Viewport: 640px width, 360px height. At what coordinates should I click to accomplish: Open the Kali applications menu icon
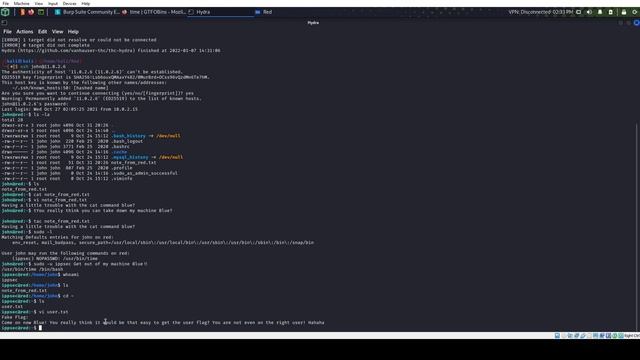pos(5,12)
